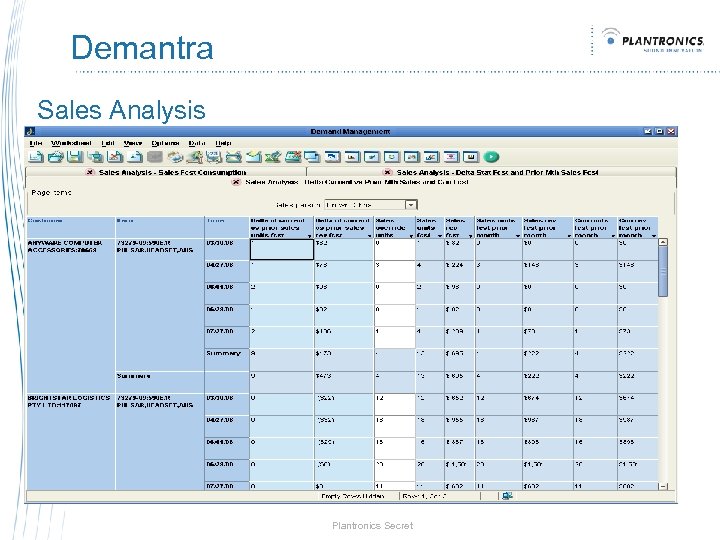Viewport: 720px width, 540px height.
Task: Open the Sales person dropdown
Action: (411, 205)
